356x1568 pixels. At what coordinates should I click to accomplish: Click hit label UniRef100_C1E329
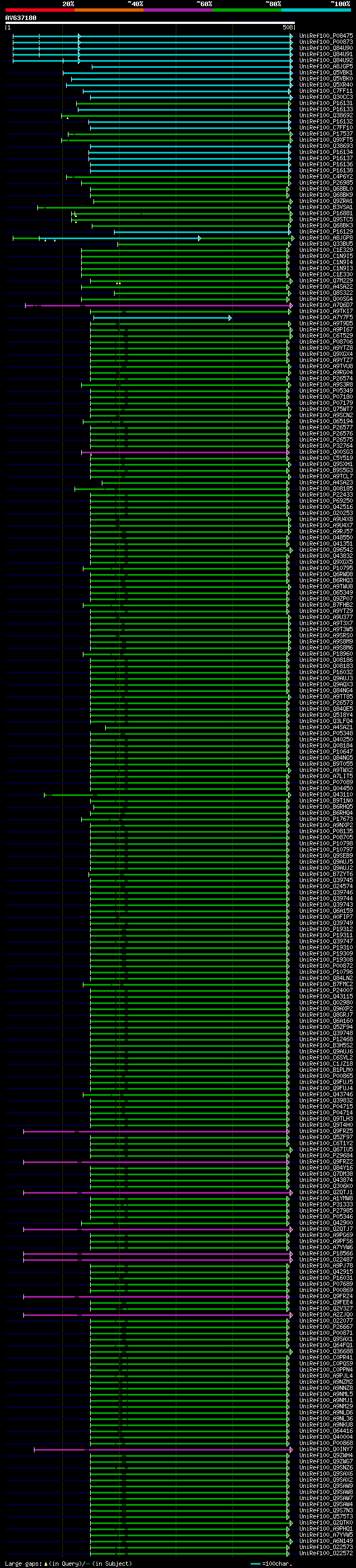point(326,250)
